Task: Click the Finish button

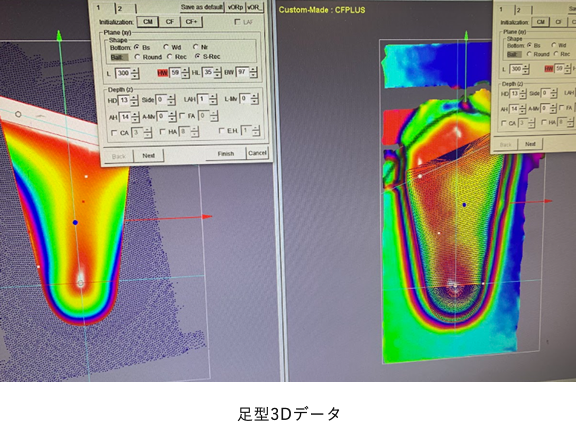Action: click(x=226, y=154)
